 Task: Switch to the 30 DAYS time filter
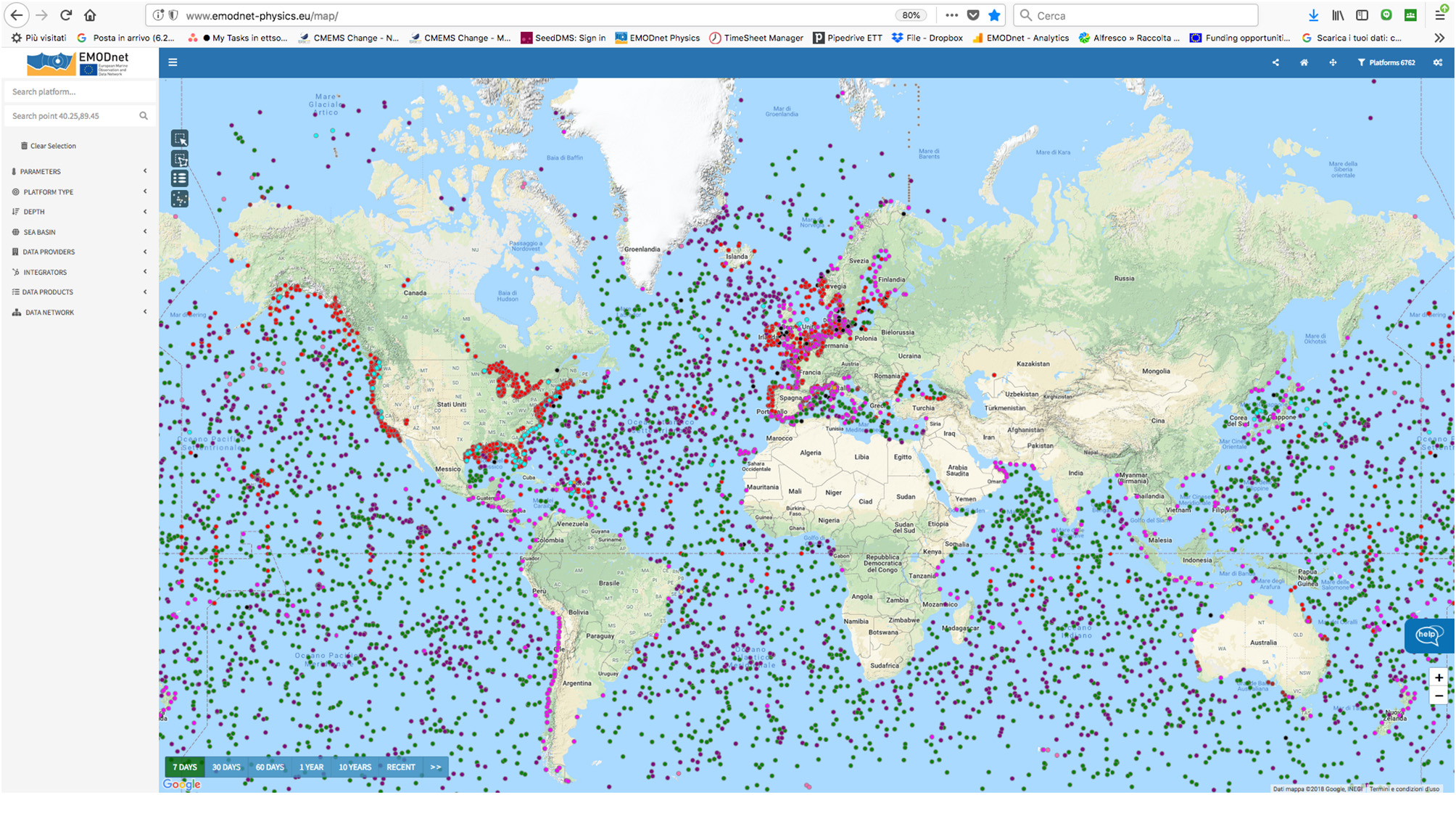coord(226,767)
